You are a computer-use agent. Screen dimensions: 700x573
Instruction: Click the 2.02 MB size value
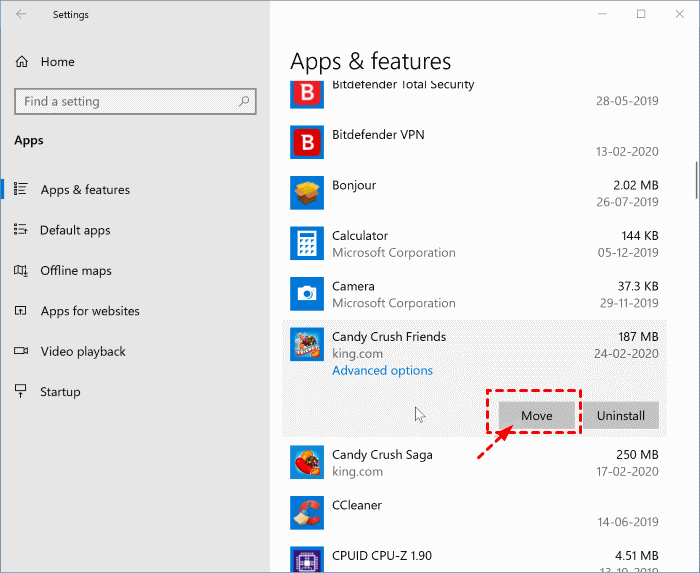click(x=636, y=185)
